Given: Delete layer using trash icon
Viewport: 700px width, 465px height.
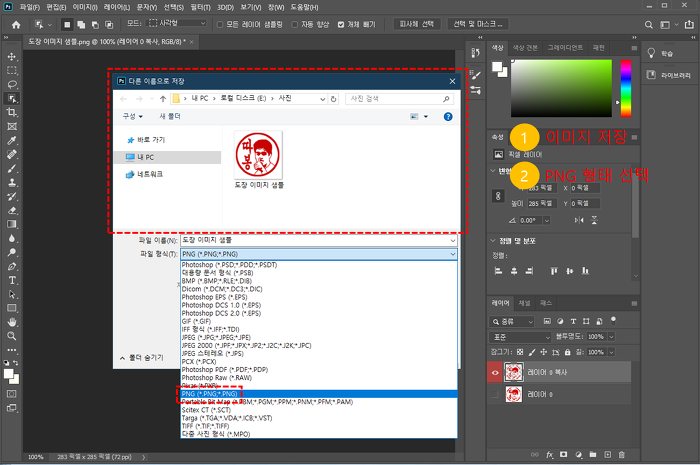Looking at the screenshot, I should coord(621,455).
